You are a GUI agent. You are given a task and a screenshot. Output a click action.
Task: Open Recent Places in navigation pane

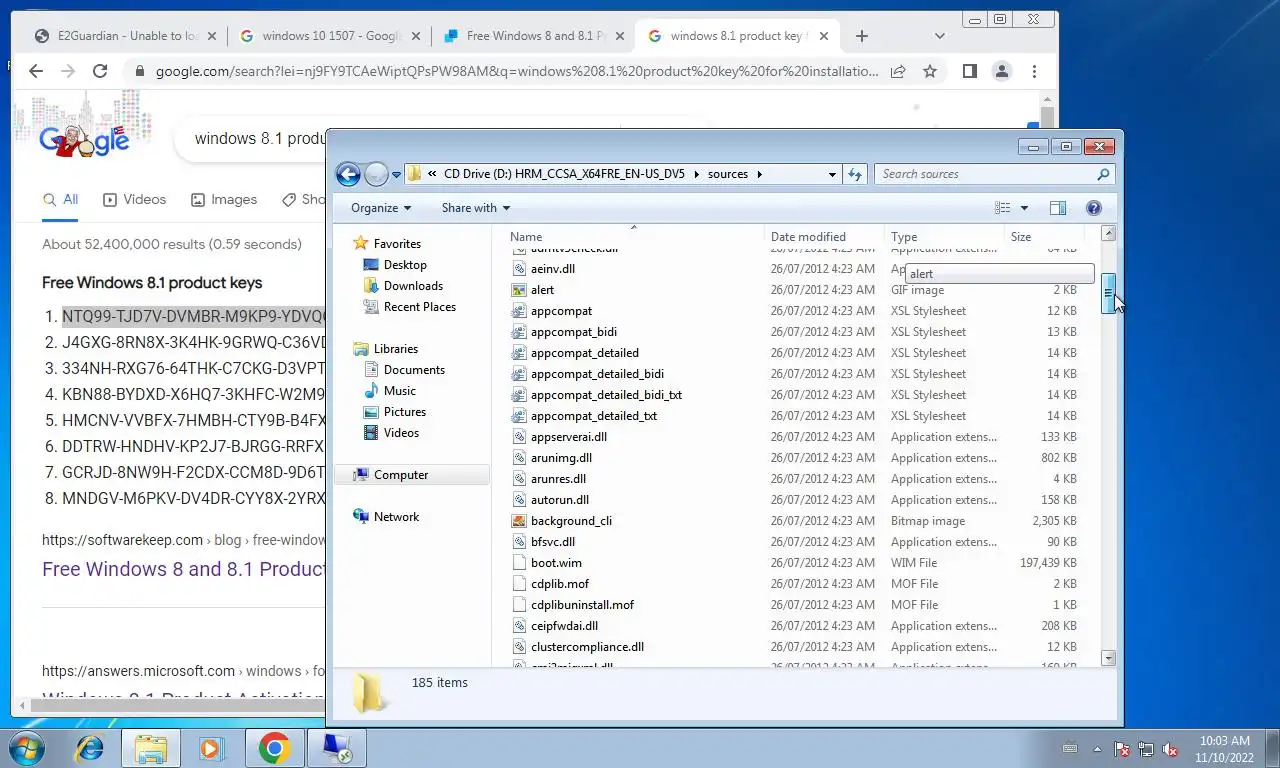420,307
